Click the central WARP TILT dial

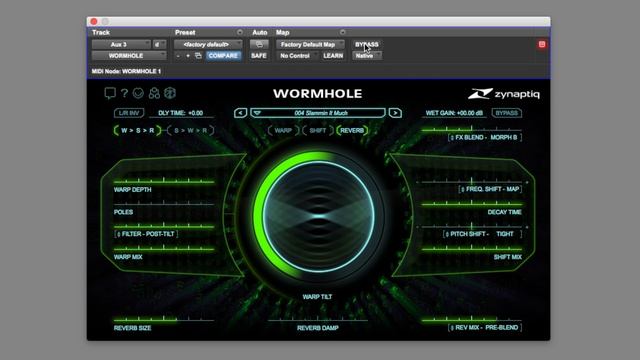pos(318,216)
